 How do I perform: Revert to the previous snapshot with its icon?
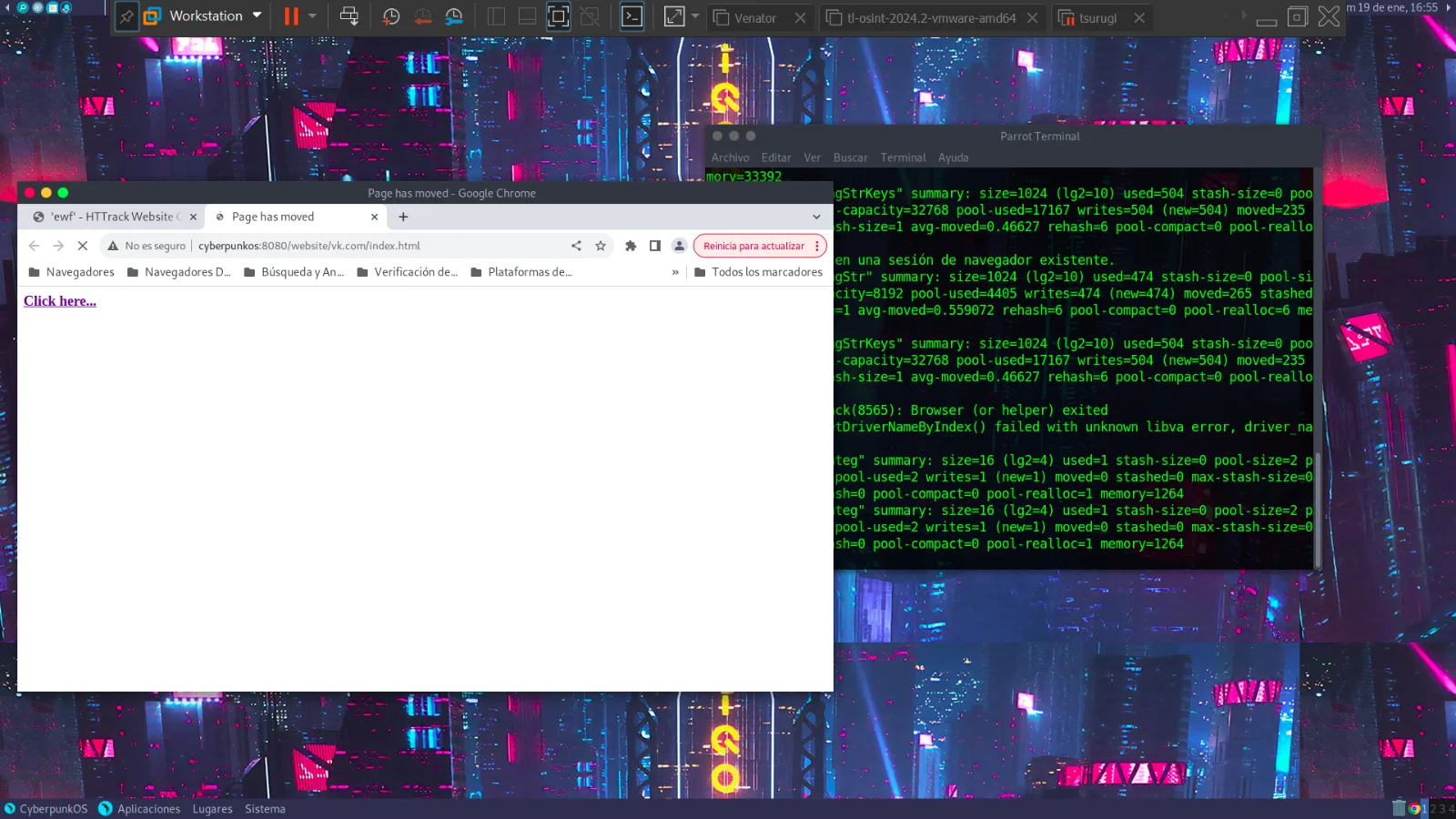point(423,16)
